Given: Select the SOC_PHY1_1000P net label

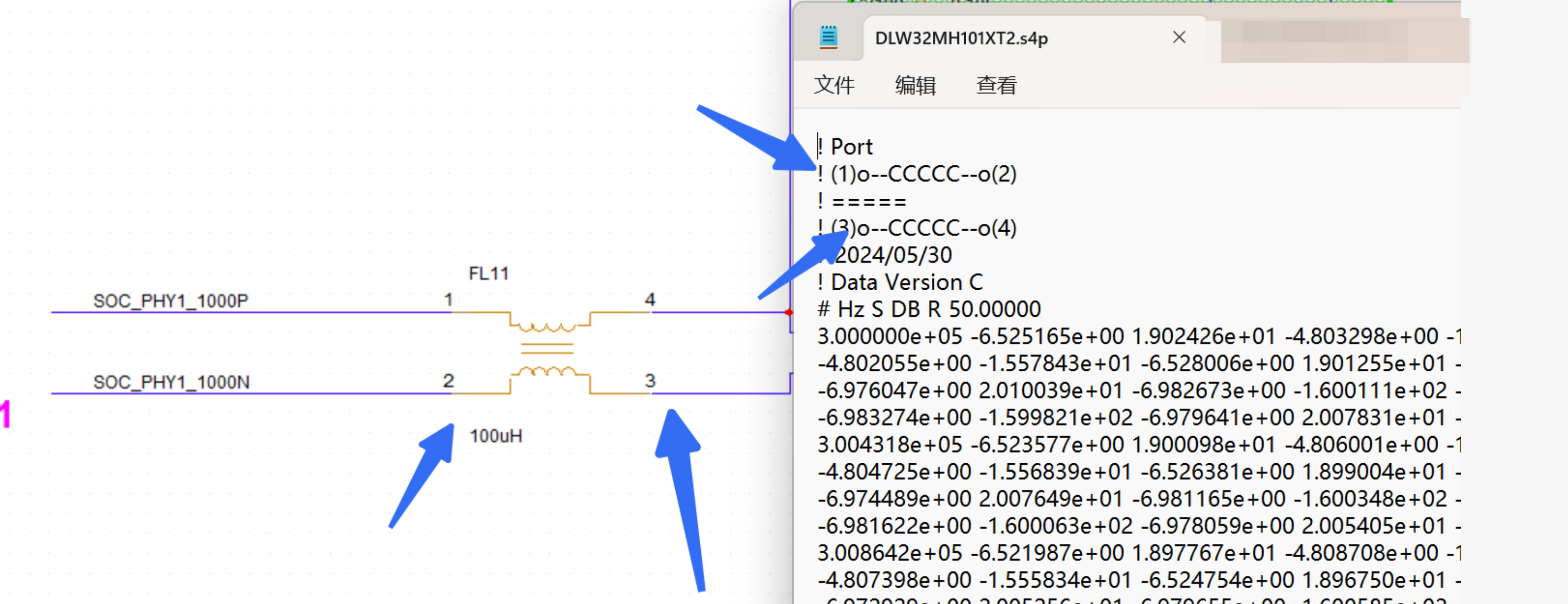Looking at the screenshot, I should (170, 301).
